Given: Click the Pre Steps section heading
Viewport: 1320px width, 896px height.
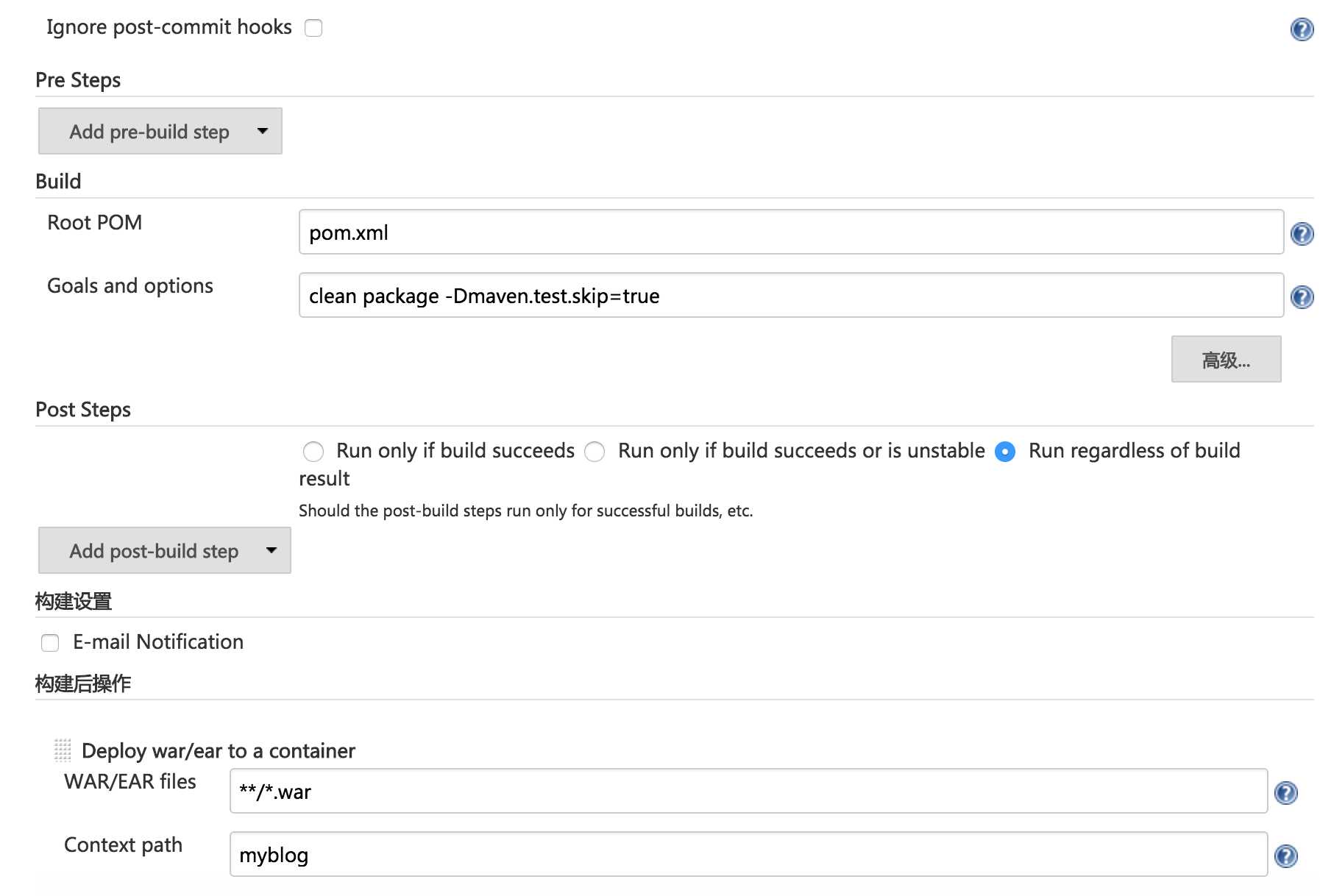Looking at the screenshot, I should coord(78,79).
